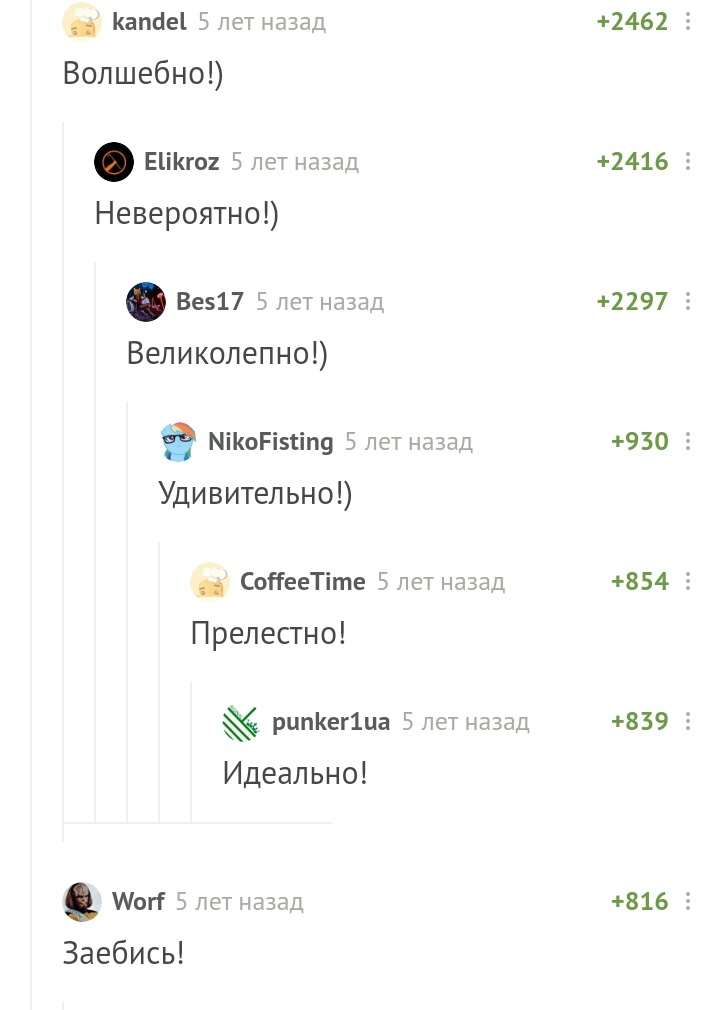
Task: Open options menu on Worf's comment
Action: tap(688, 901)
